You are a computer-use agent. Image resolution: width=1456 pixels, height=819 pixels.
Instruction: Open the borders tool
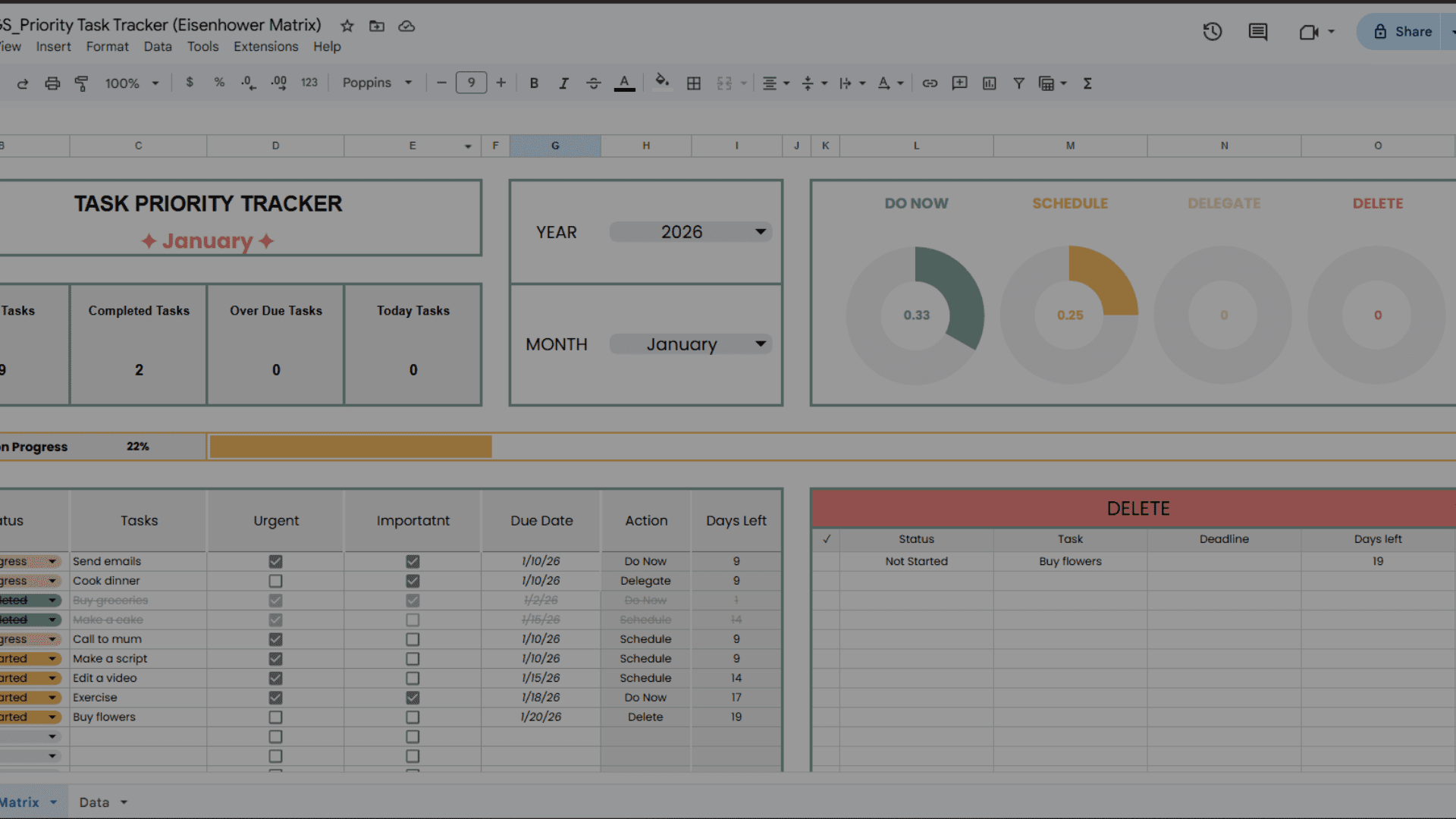tap(694, 83)
